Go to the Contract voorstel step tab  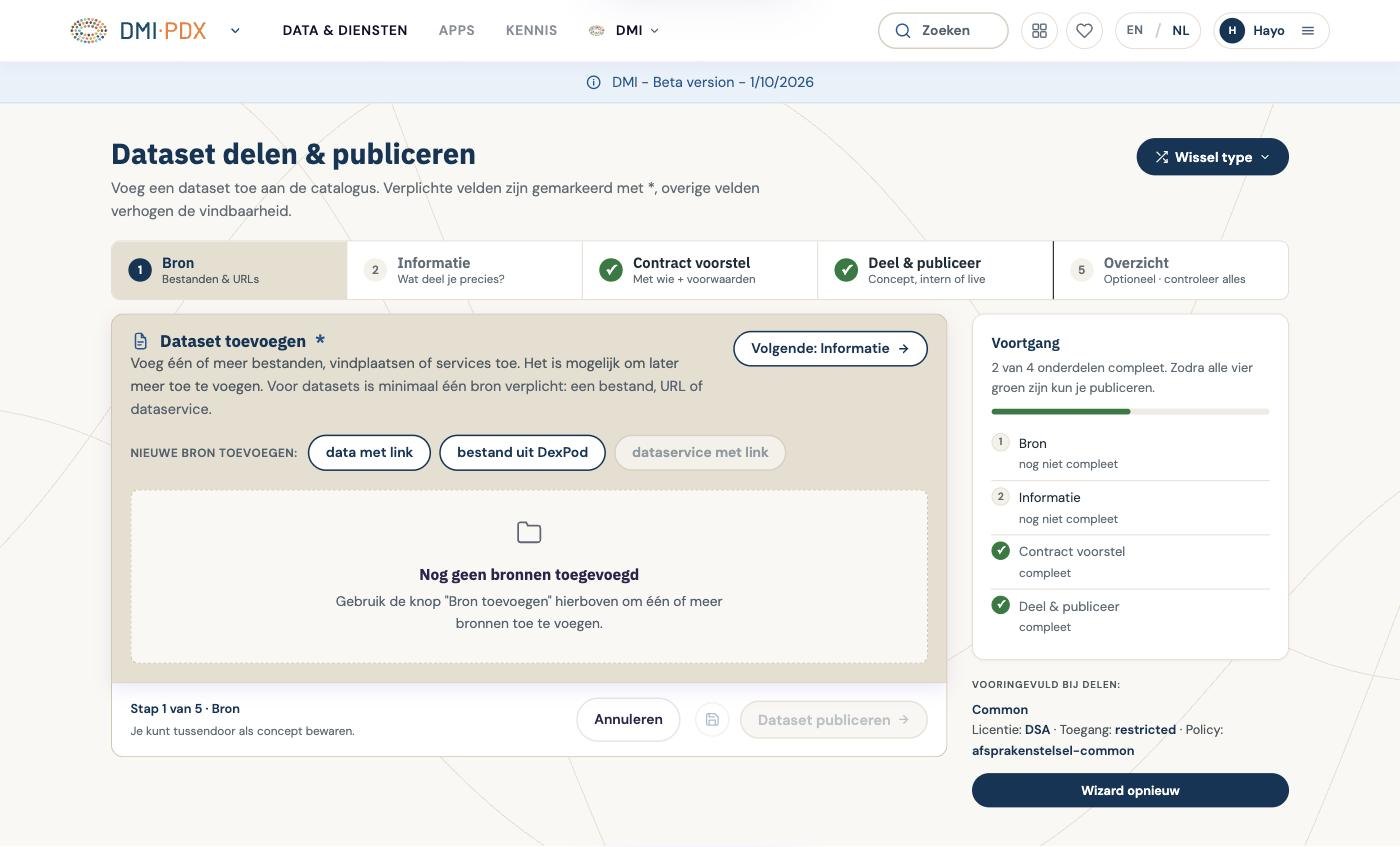(x=700, y=270)
